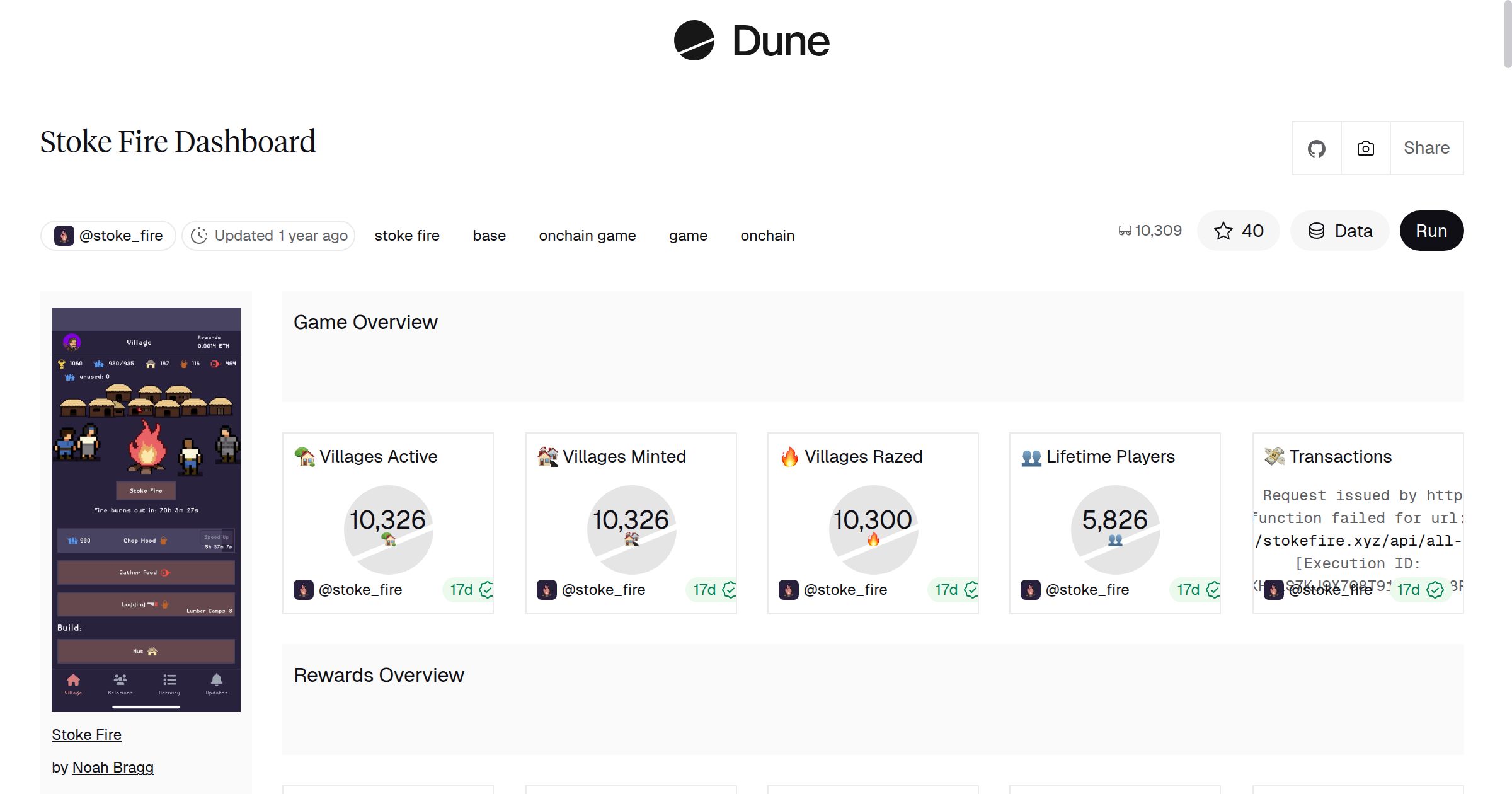The height and width of the screenshot is (794, 1512).
Task: Click the @stoke_fire flame avatar chip
Action: pyautogui.click(x=107, y=235)
